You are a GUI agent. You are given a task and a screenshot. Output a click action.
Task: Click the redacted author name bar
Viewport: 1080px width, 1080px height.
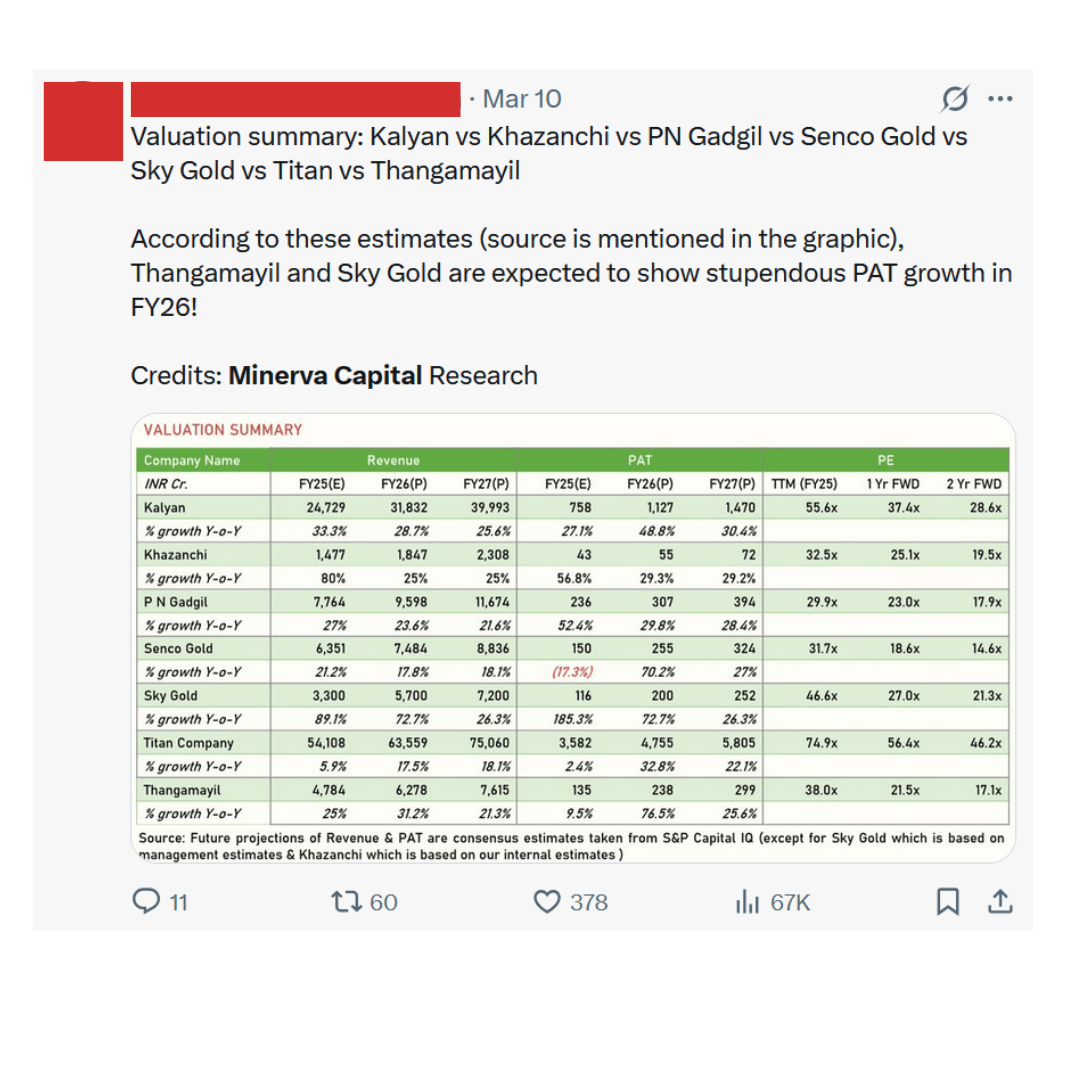click(295, 99)
